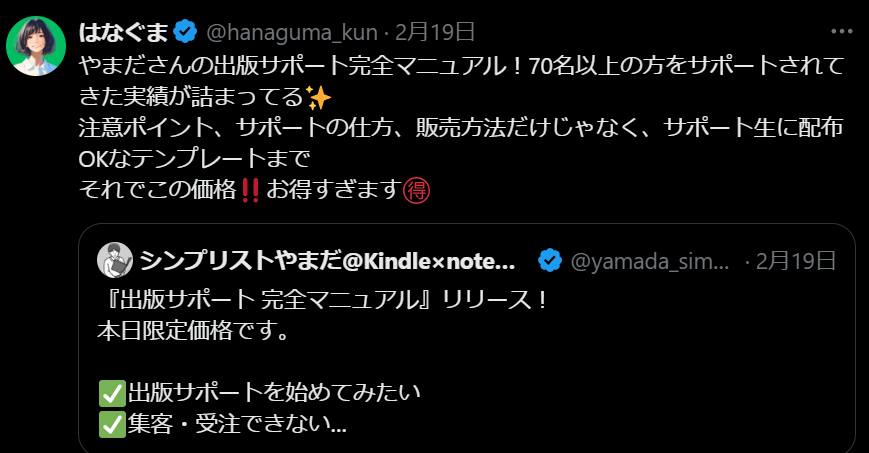The height and width of the screenshot is (453, 869).
Task: Click green check emoji before 出版サポートを始めてみたい
Action: pyautogui.click(x=113, y=394)
